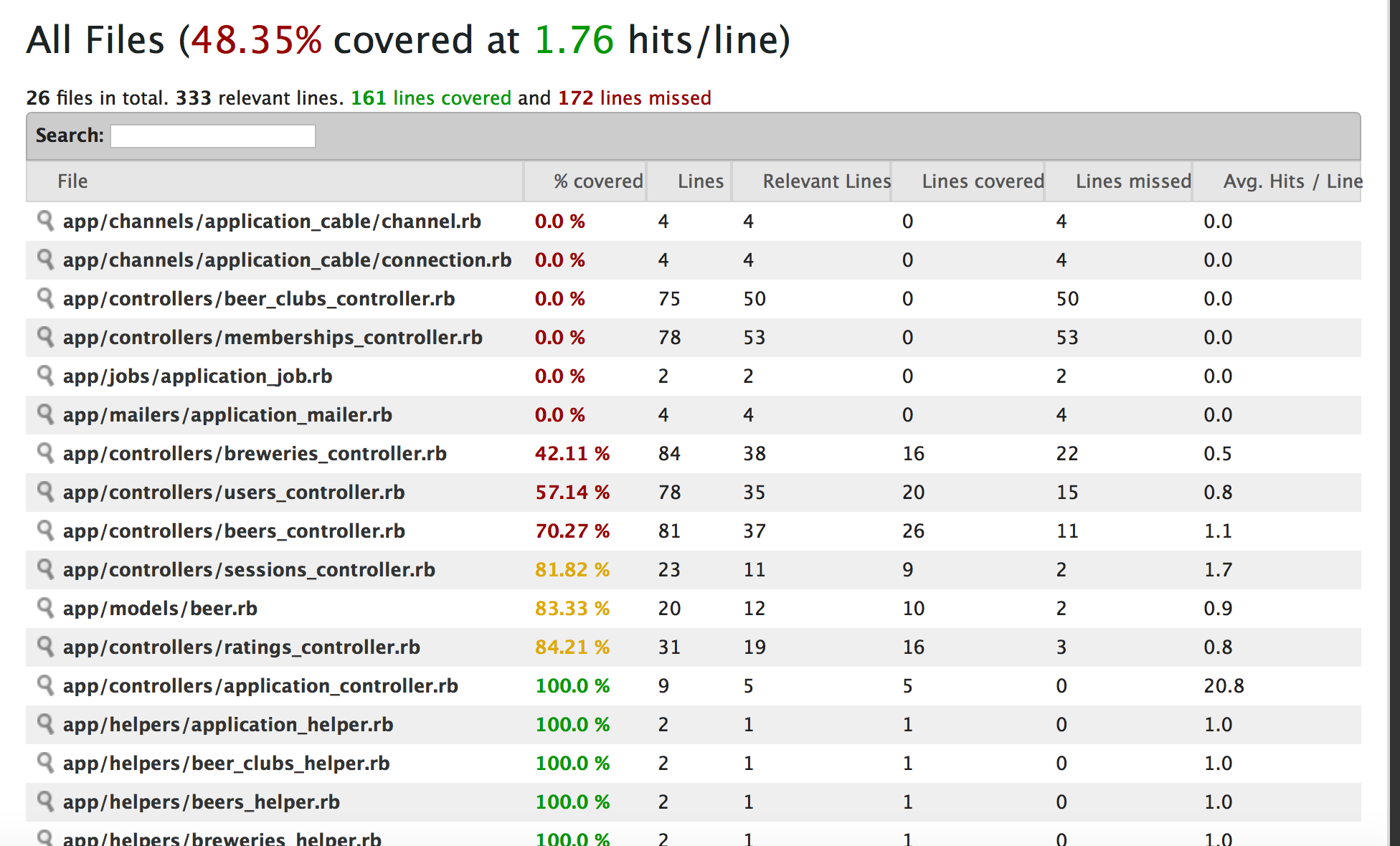Sort by Avg. Hits / Line header
1400x846 pixels.
[1292, 181]
